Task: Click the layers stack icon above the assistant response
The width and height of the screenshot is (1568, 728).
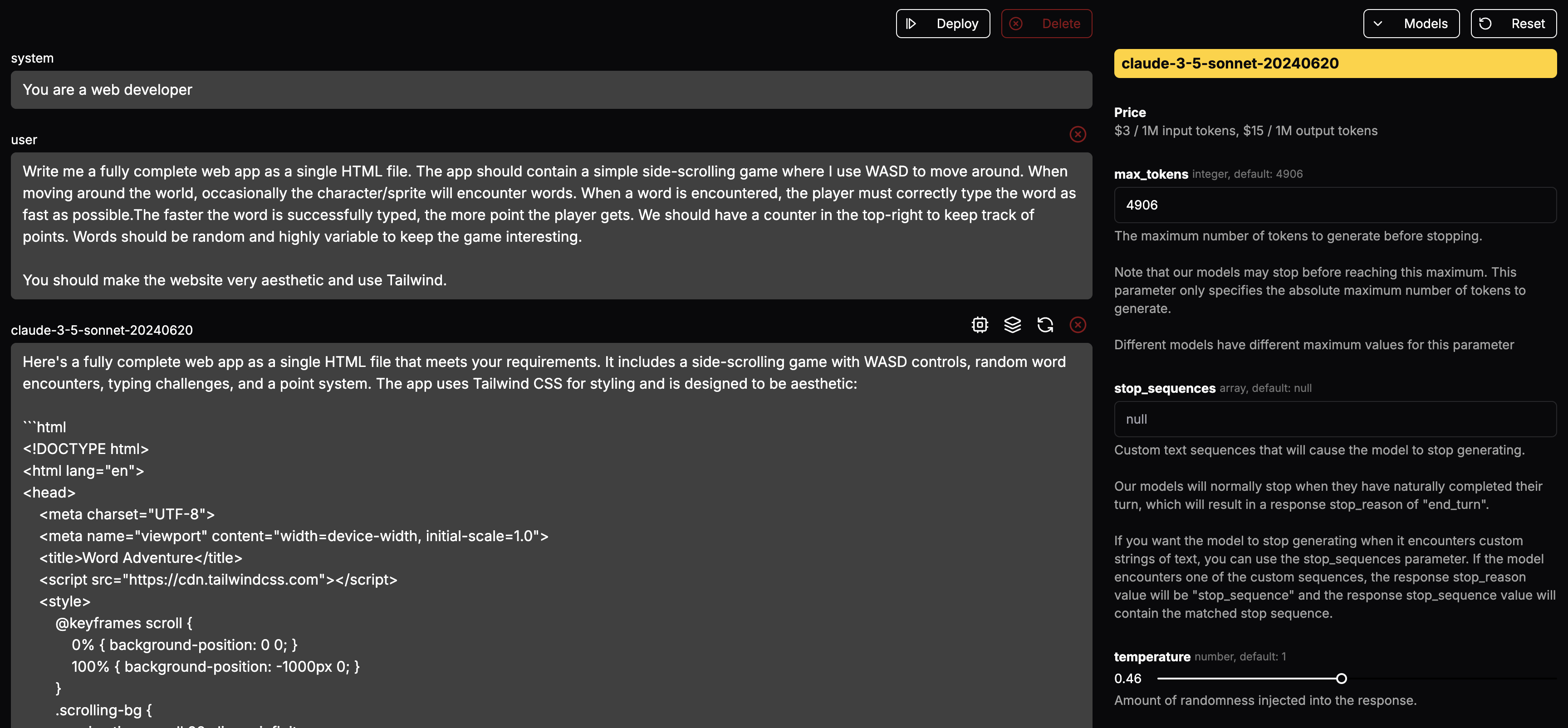Action: 1012,325
